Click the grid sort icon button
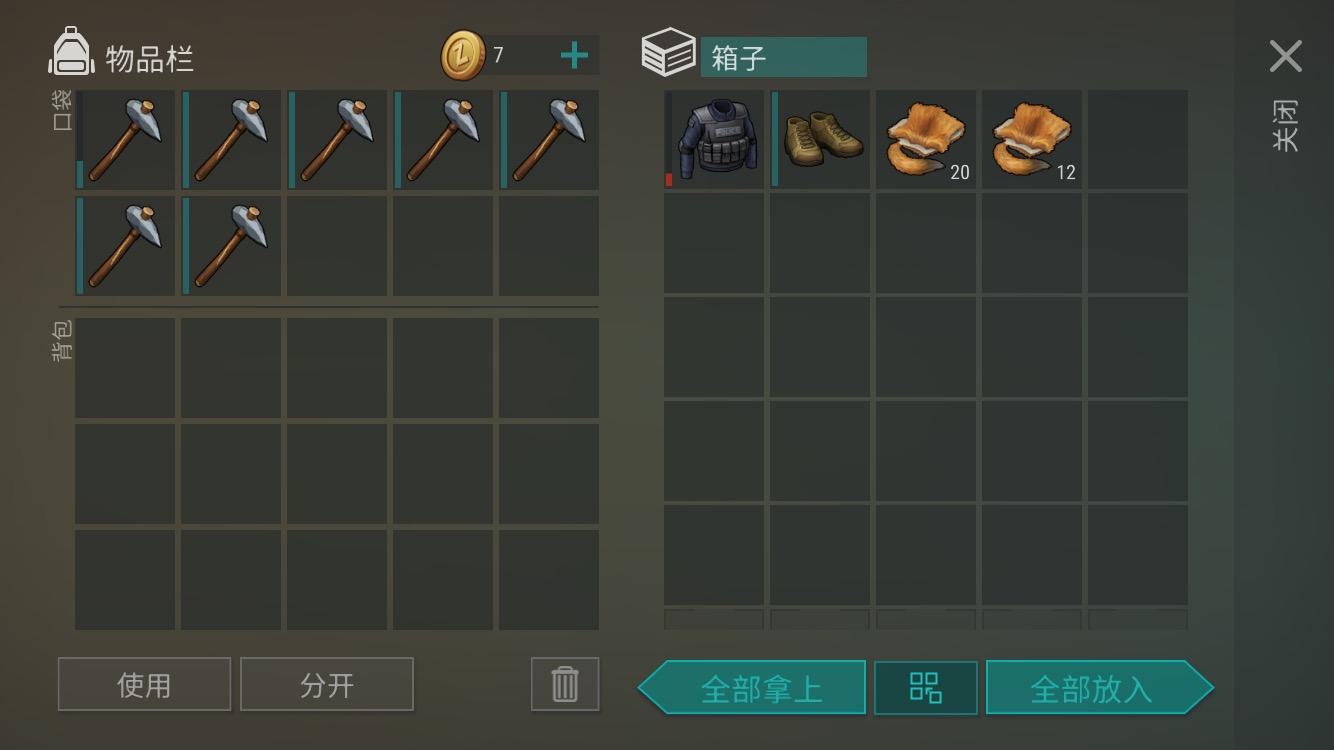 coord(926,688)
